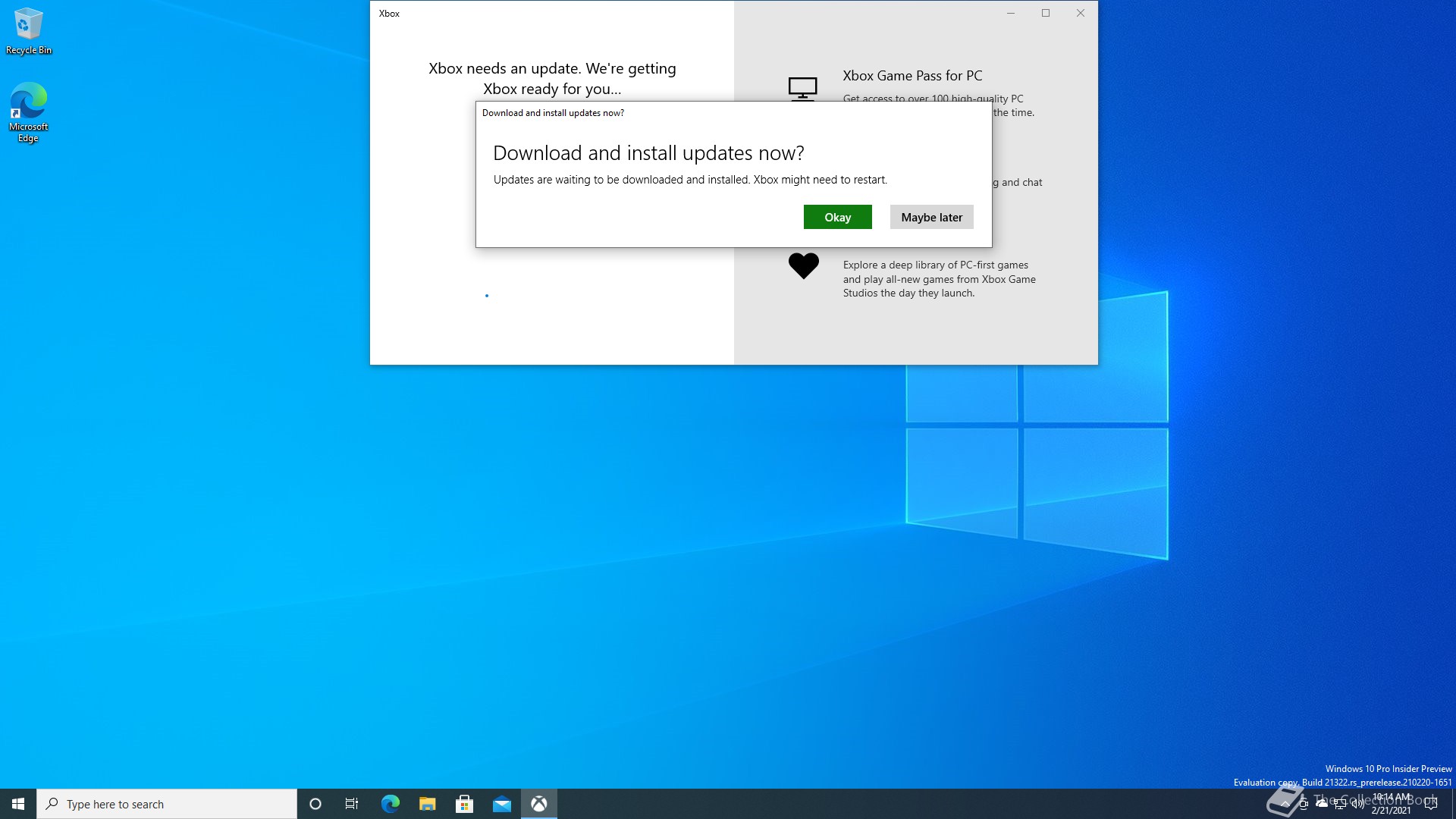Open File Explorer from the taskbar
This screenshot has width=1456, height=819.
point(427,804)
